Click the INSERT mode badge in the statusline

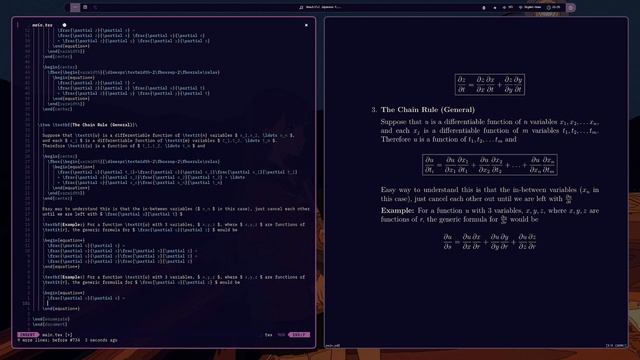click(28, 335)
